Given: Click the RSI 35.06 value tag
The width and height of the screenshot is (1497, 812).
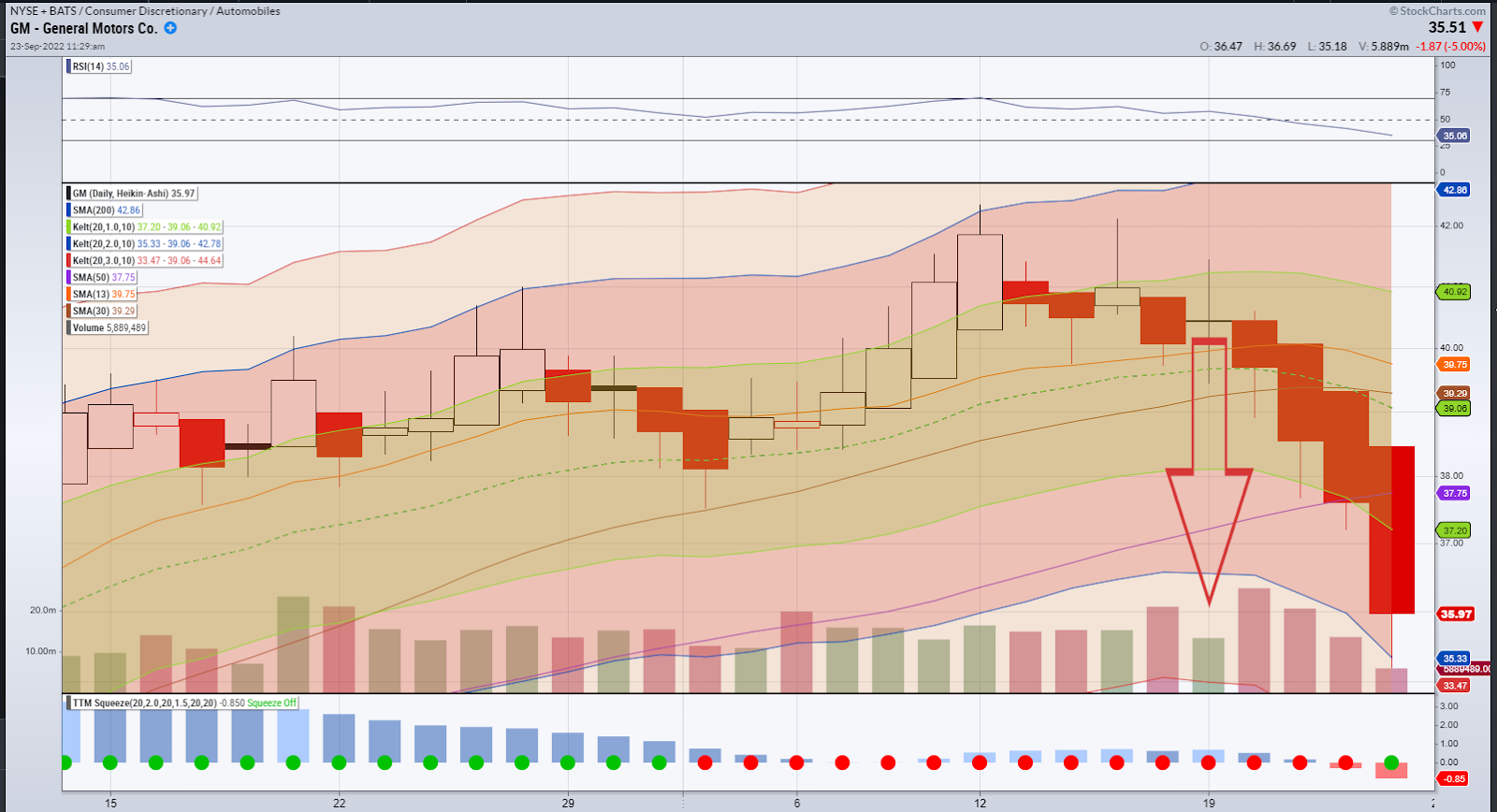Looking at the screenshot, I should point(1455,136).
